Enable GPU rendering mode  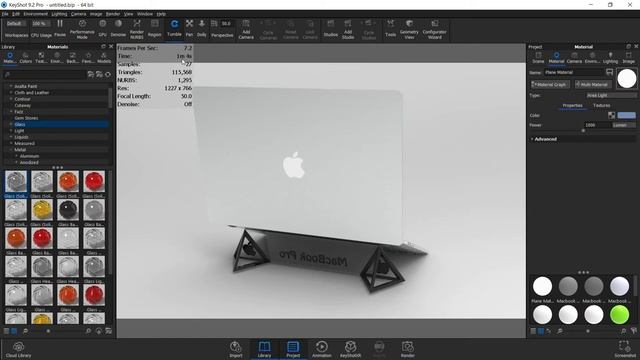click(102, 29)
